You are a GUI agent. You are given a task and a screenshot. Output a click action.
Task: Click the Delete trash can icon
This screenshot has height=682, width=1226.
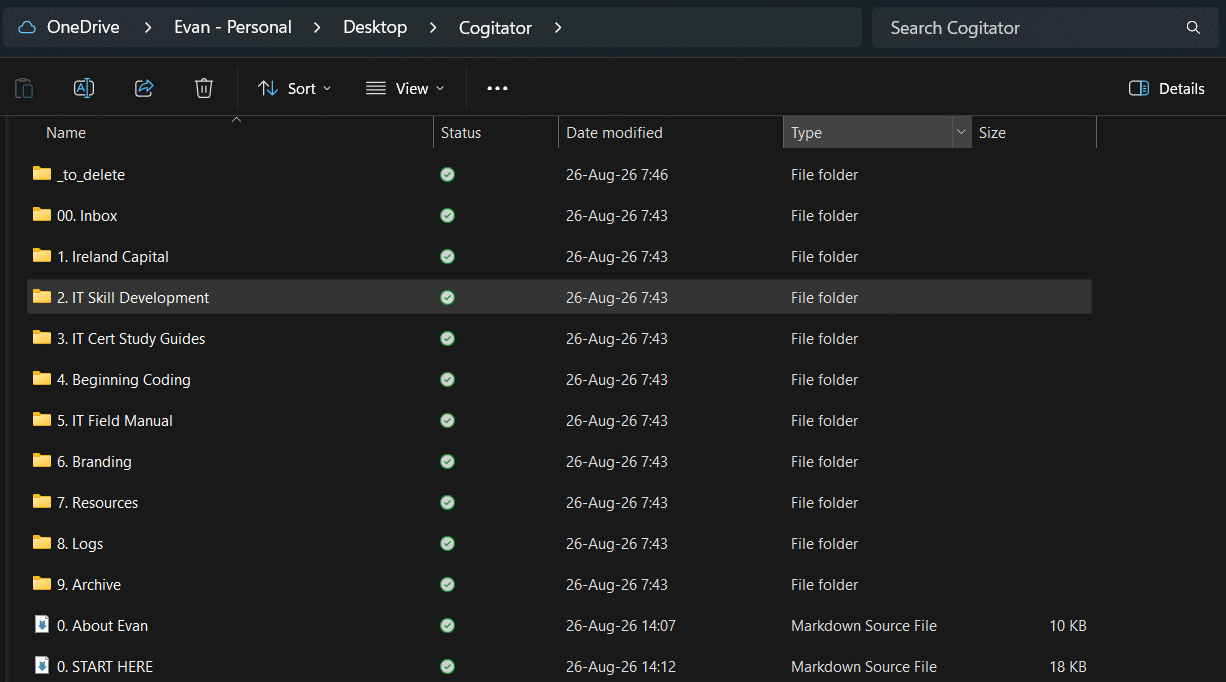click(204, 88)
